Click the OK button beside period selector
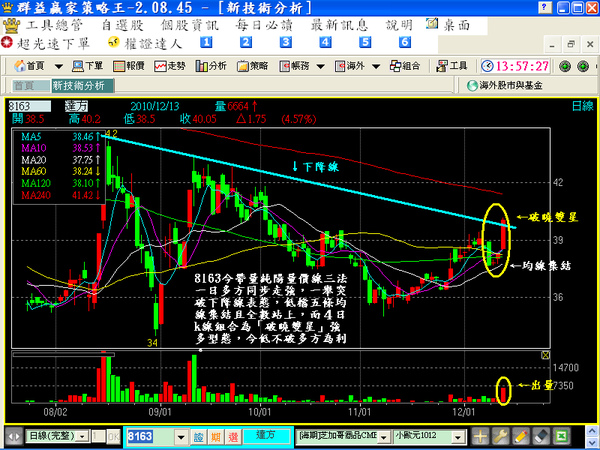The image size is (600, 450). click(x=113, y=437)
